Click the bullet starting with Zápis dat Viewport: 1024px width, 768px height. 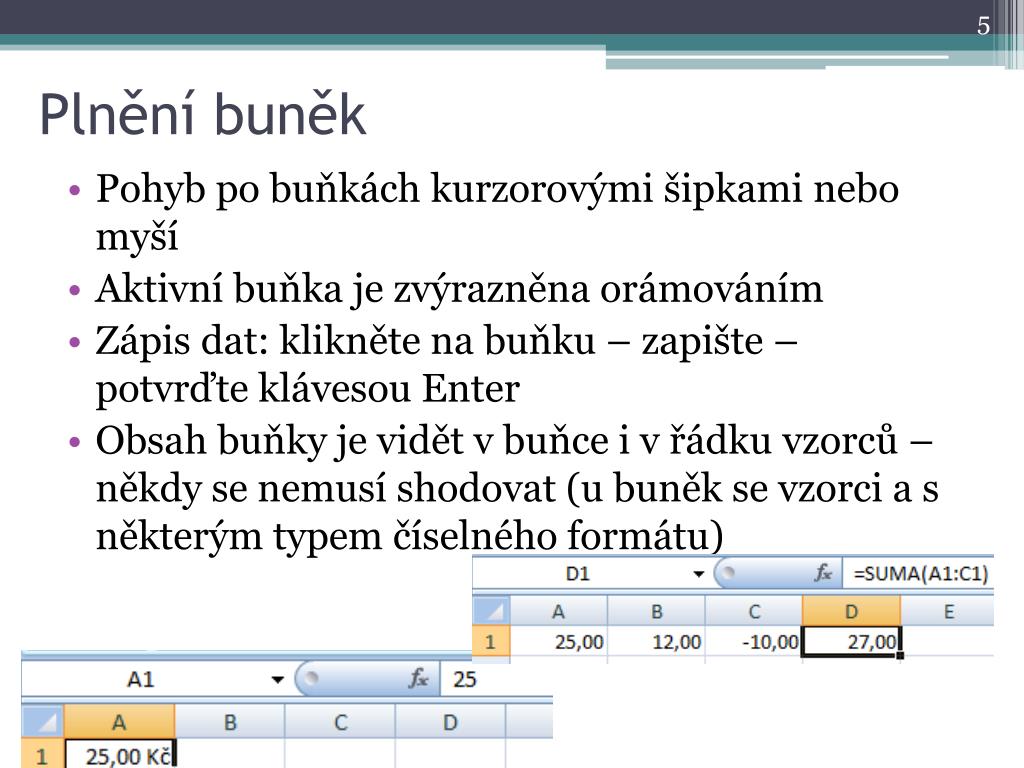[446, 364]
